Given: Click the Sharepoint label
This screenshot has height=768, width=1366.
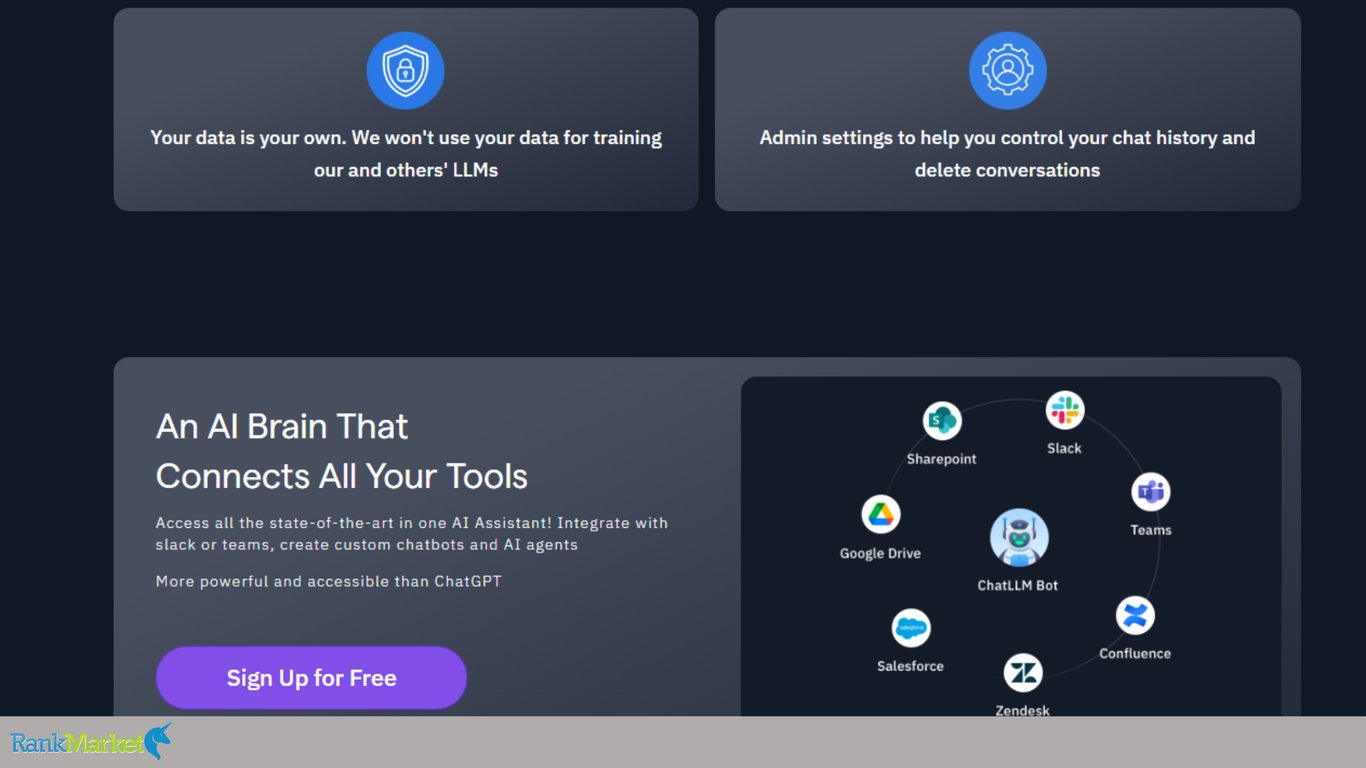Looking at the screenshot, I should 942,459.
